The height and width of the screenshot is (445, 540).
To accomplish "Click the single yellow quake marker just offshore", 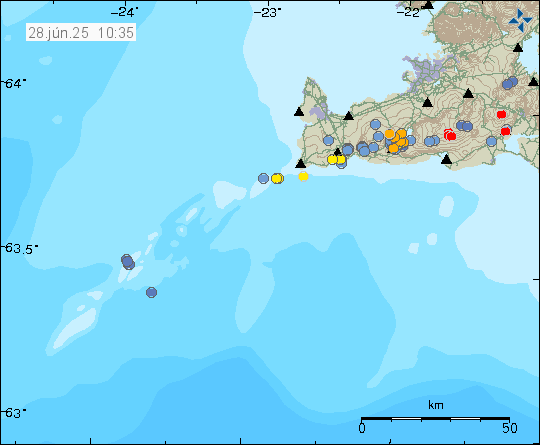I will pos(303,177).
